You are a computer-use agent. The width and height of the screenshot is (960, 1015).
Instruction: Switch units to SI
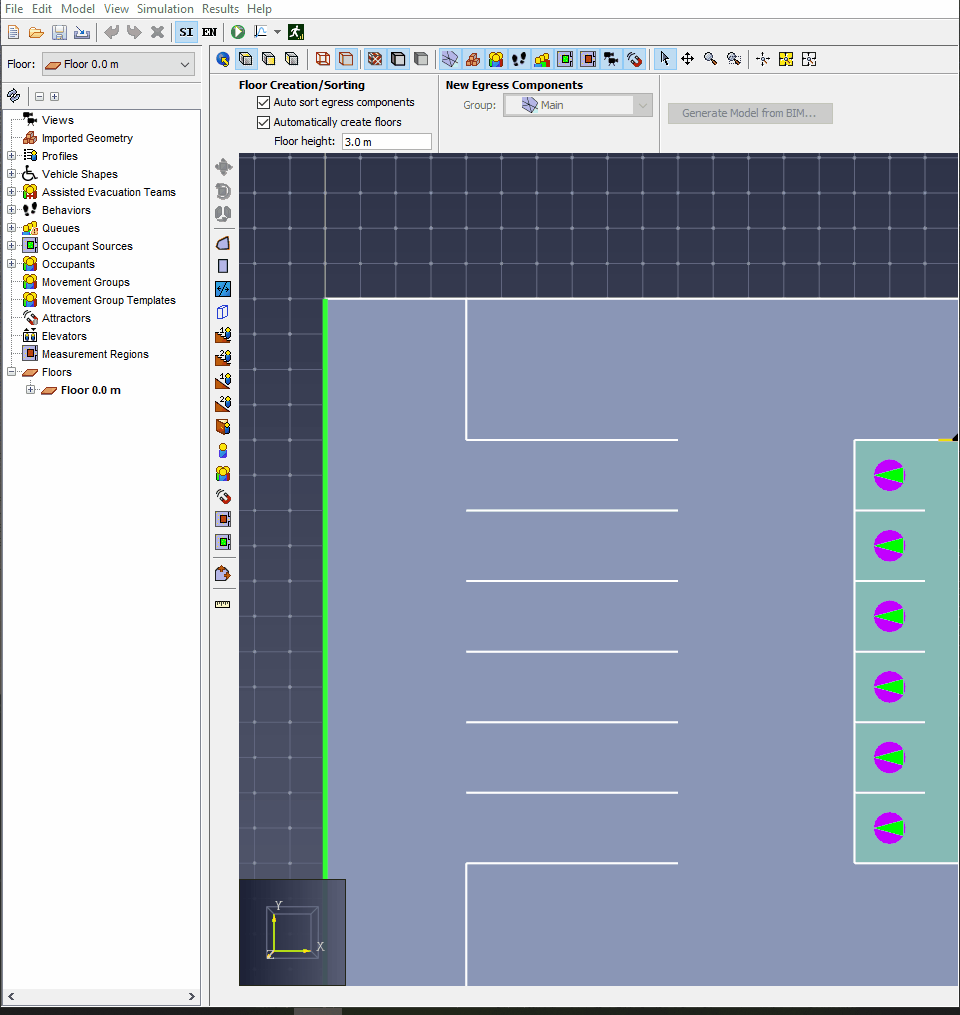(186, 32)
